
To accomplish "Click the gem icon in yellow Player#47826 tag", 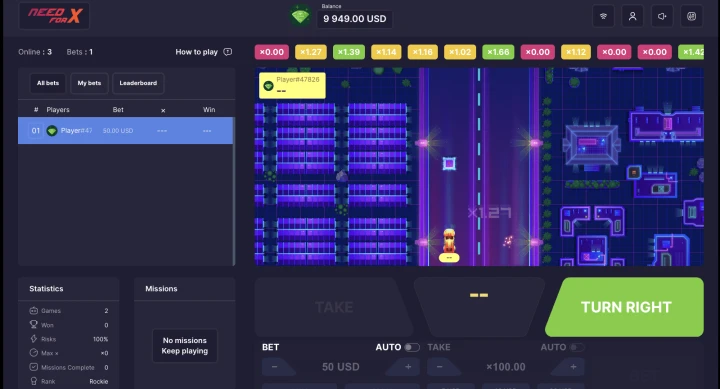I will click(x=268, y=86).
